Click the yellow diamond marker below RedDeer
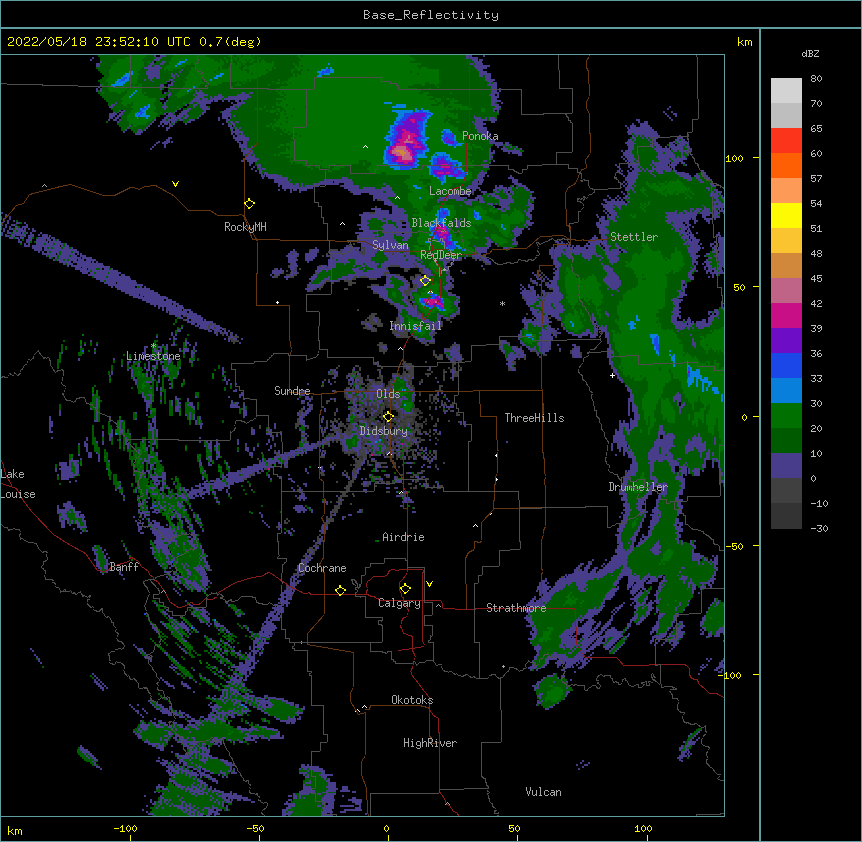 (x=425, y=280)
